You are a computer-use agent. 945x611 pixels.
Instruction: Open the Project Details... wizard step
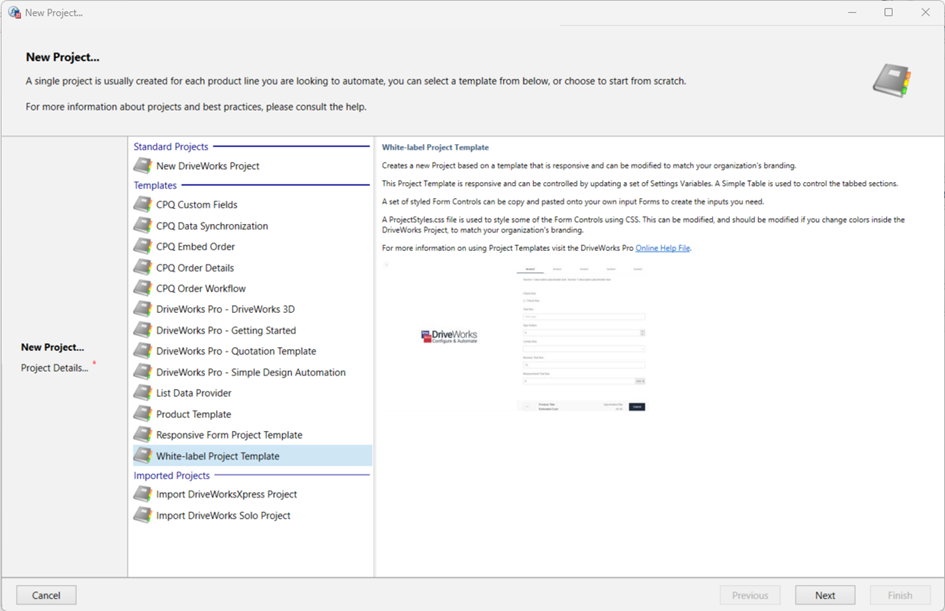[54, 368]
